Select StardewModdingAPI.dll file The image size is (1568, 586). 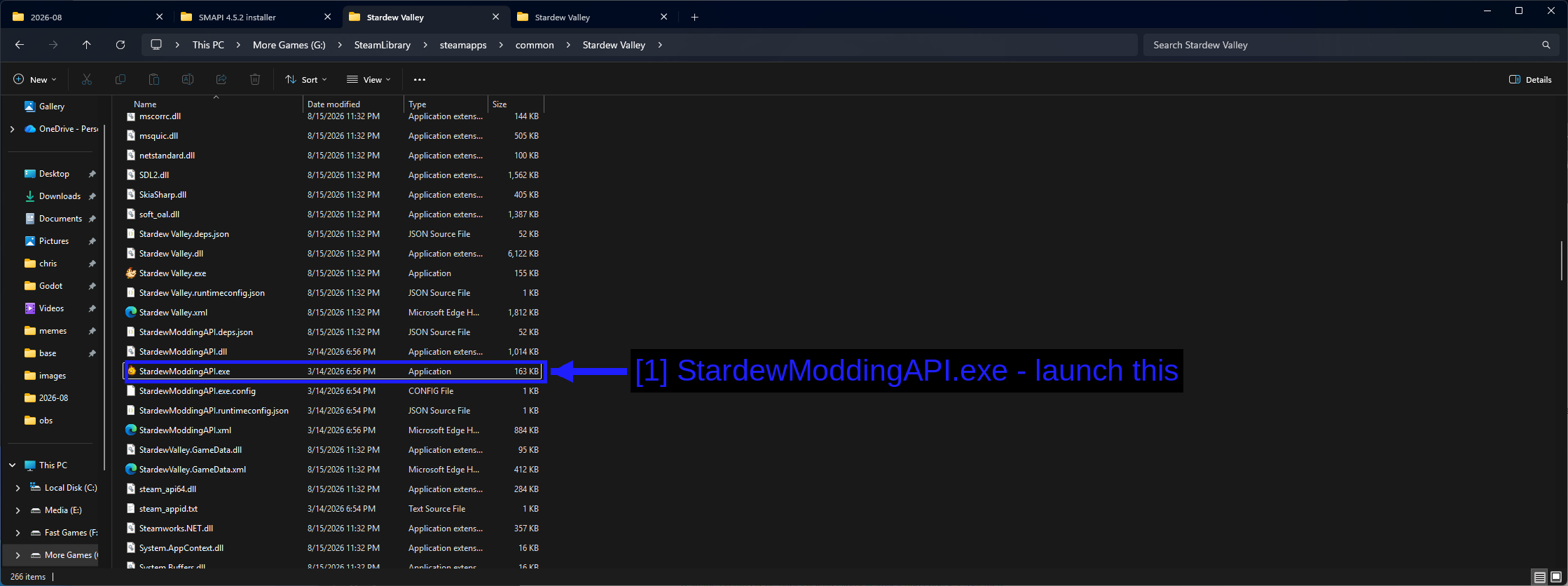[335, 352]
